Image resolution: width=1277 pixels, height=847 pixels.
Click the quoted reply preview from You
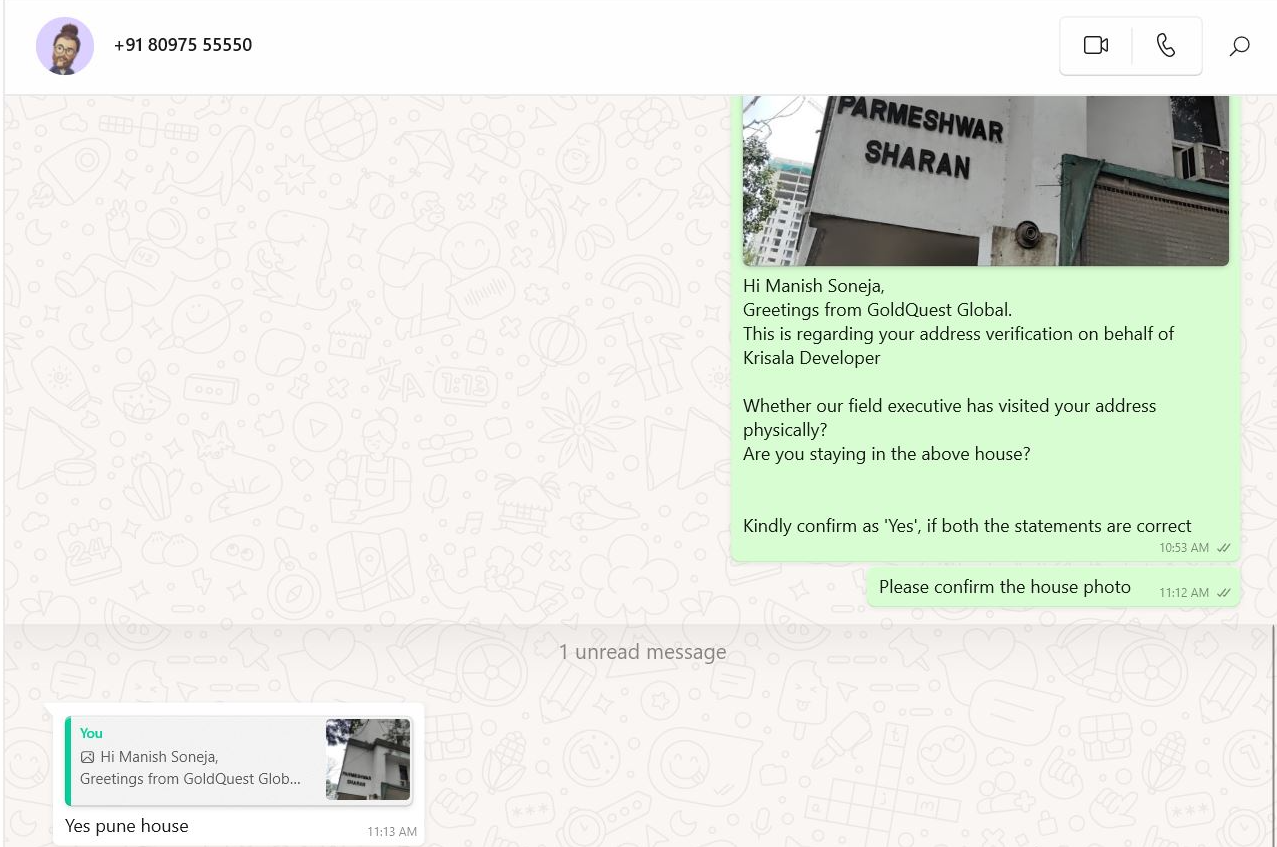click(239, 760)
